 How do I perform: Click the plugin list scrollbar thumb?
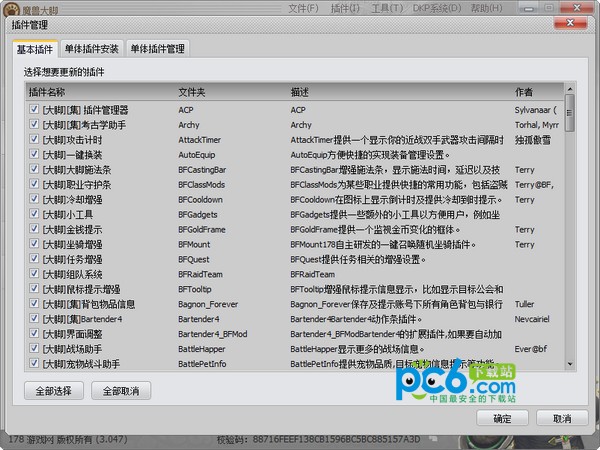click(x=570, y=113)
